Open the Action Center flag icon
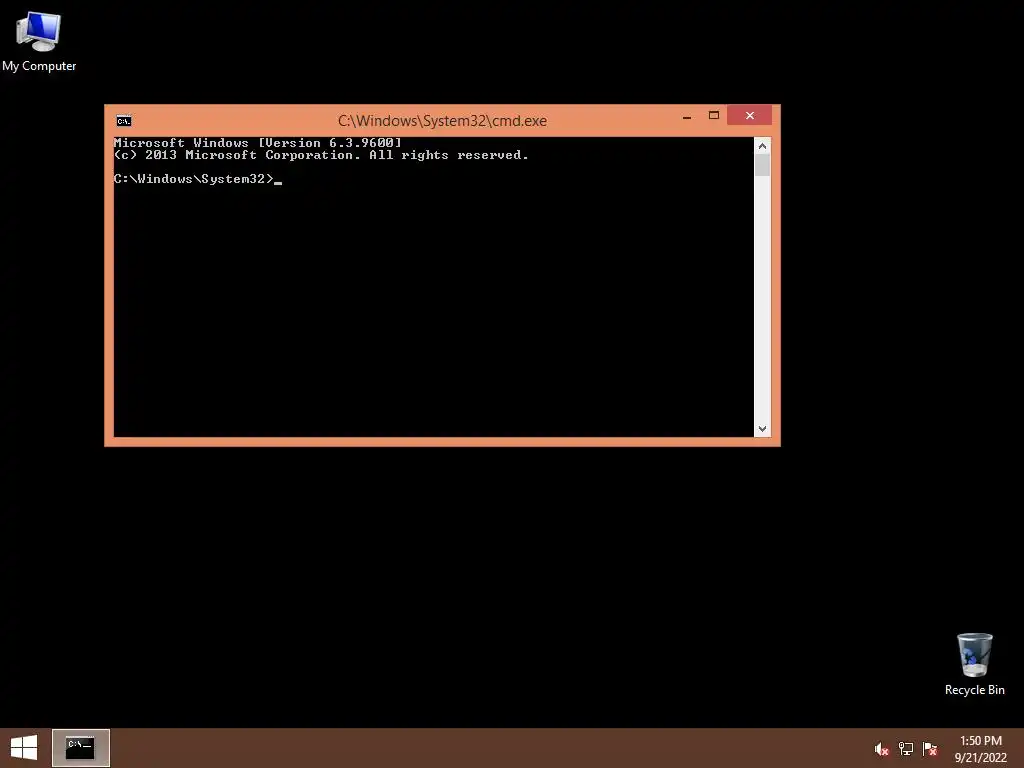The width and height of the screenshot is (1024, 768). coord(930,749)
